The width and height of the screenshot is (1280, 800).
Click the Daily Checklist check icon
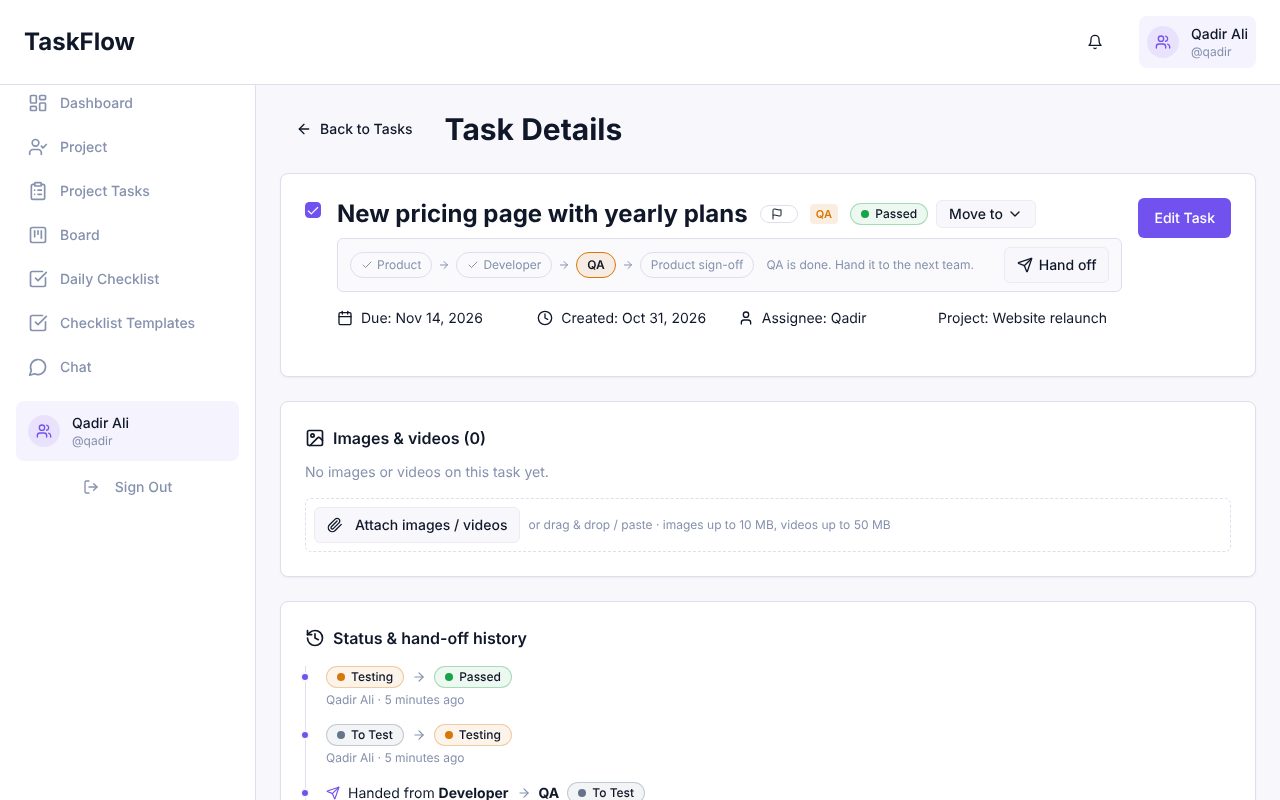click(38, 279)
